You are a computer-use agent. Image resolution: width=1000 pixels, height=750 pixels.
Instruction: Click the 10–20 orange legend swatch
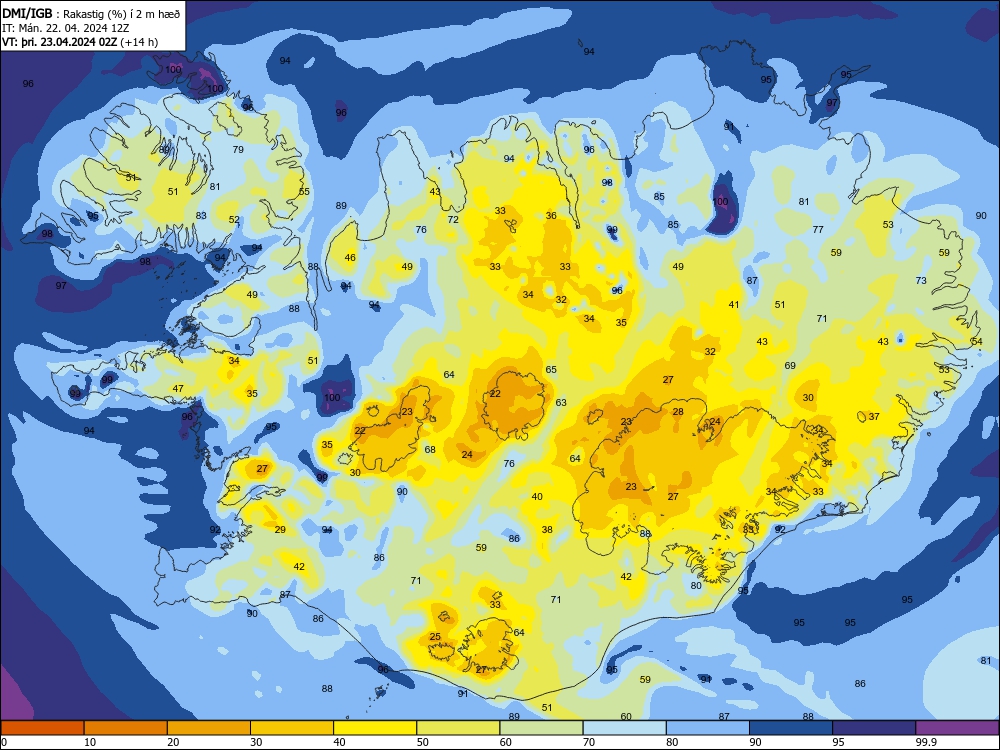pos(126,728)
